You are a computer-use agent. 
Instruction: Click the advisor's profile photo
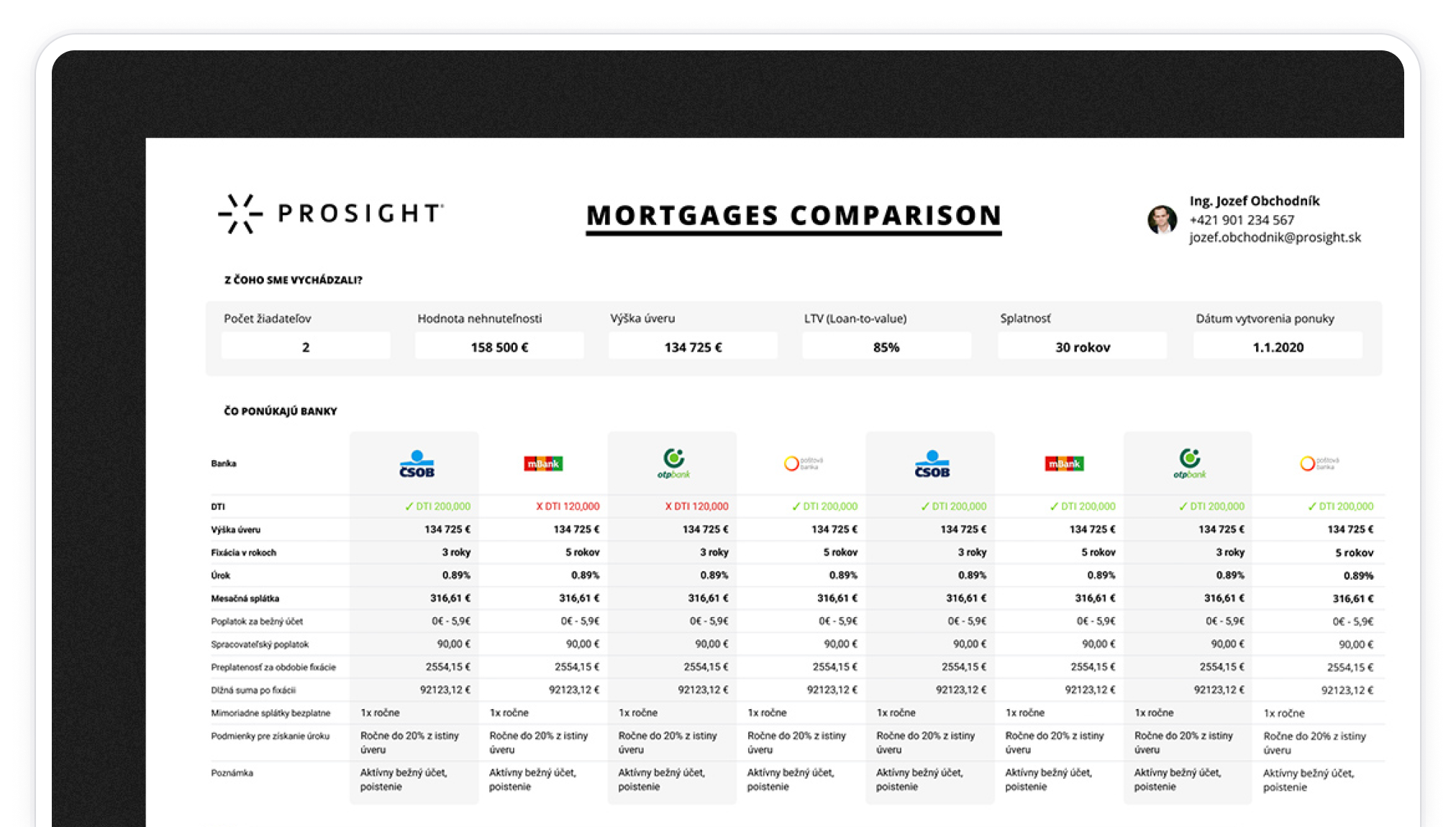tap(1162, 220)
